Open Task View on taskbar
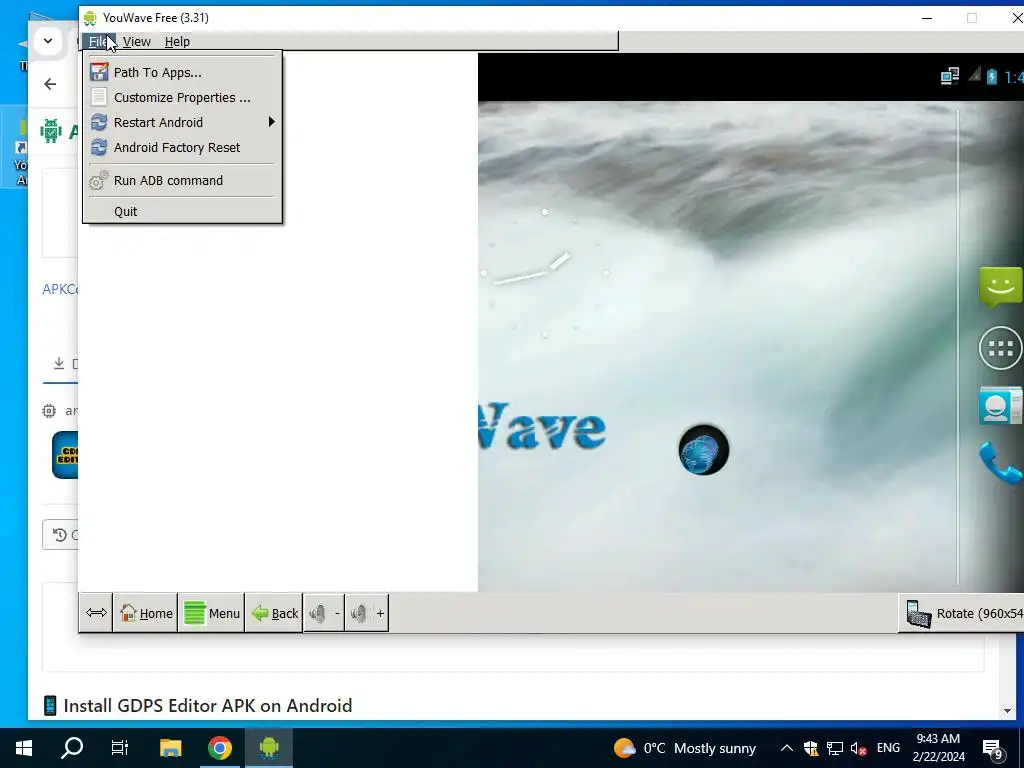 click(120, 748)
